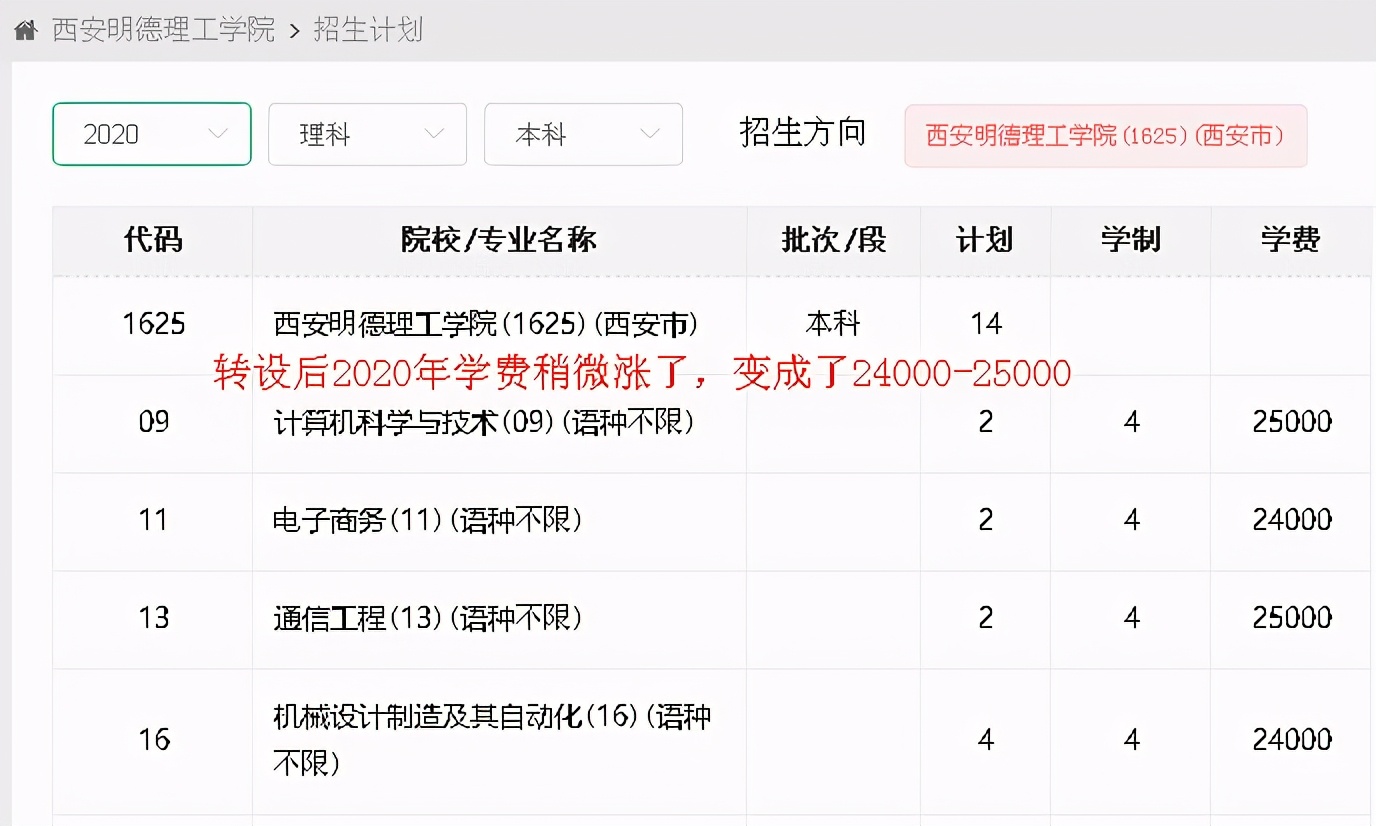This screenshot has height=826, width=1376.
Task: Click the chevron arrow beside 2020
Action: tap(218, 134)
